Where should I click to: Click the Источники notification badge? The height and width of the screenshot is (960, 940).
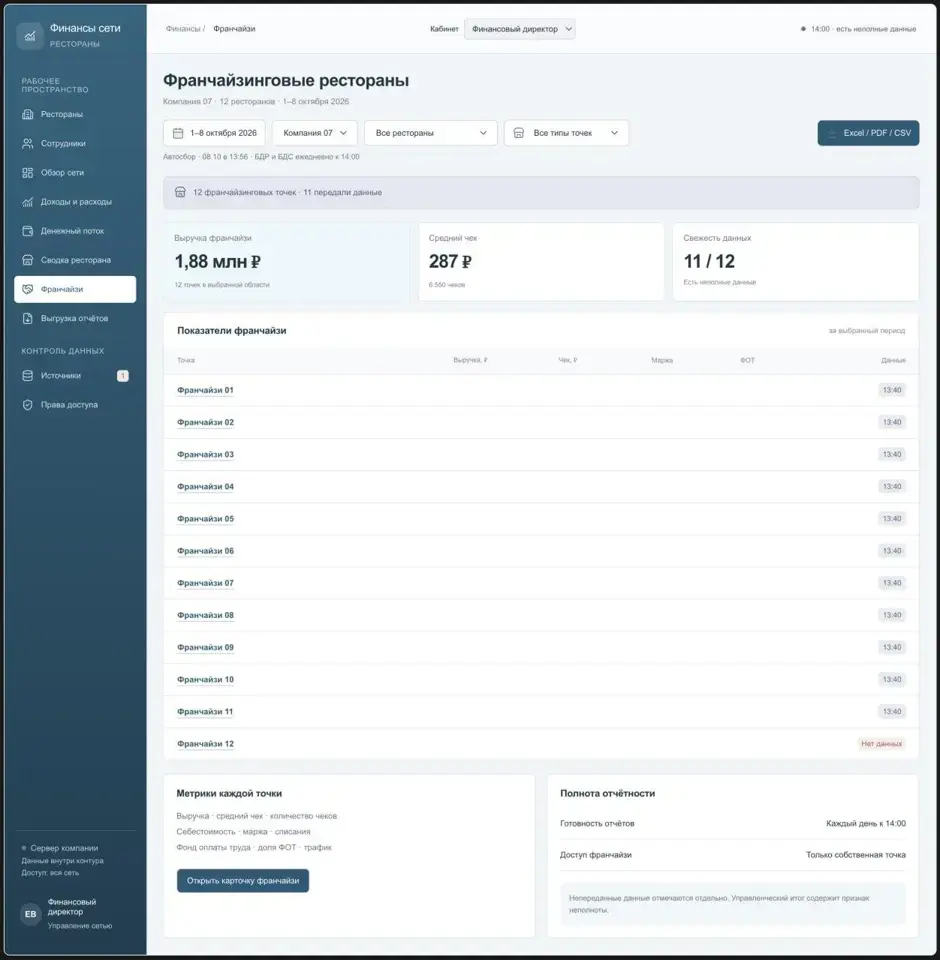[x=122, y=376]
